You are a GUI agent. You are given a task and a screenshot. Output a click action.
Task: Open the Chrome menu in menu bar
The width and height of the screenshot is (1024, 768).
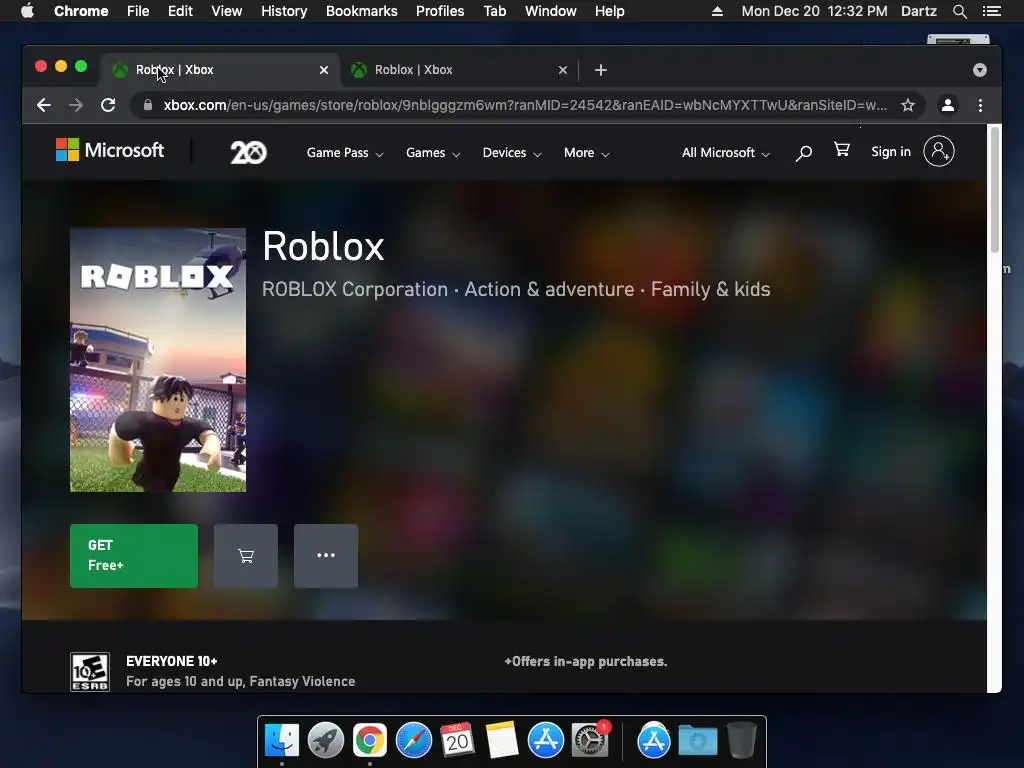click(81, 11)
